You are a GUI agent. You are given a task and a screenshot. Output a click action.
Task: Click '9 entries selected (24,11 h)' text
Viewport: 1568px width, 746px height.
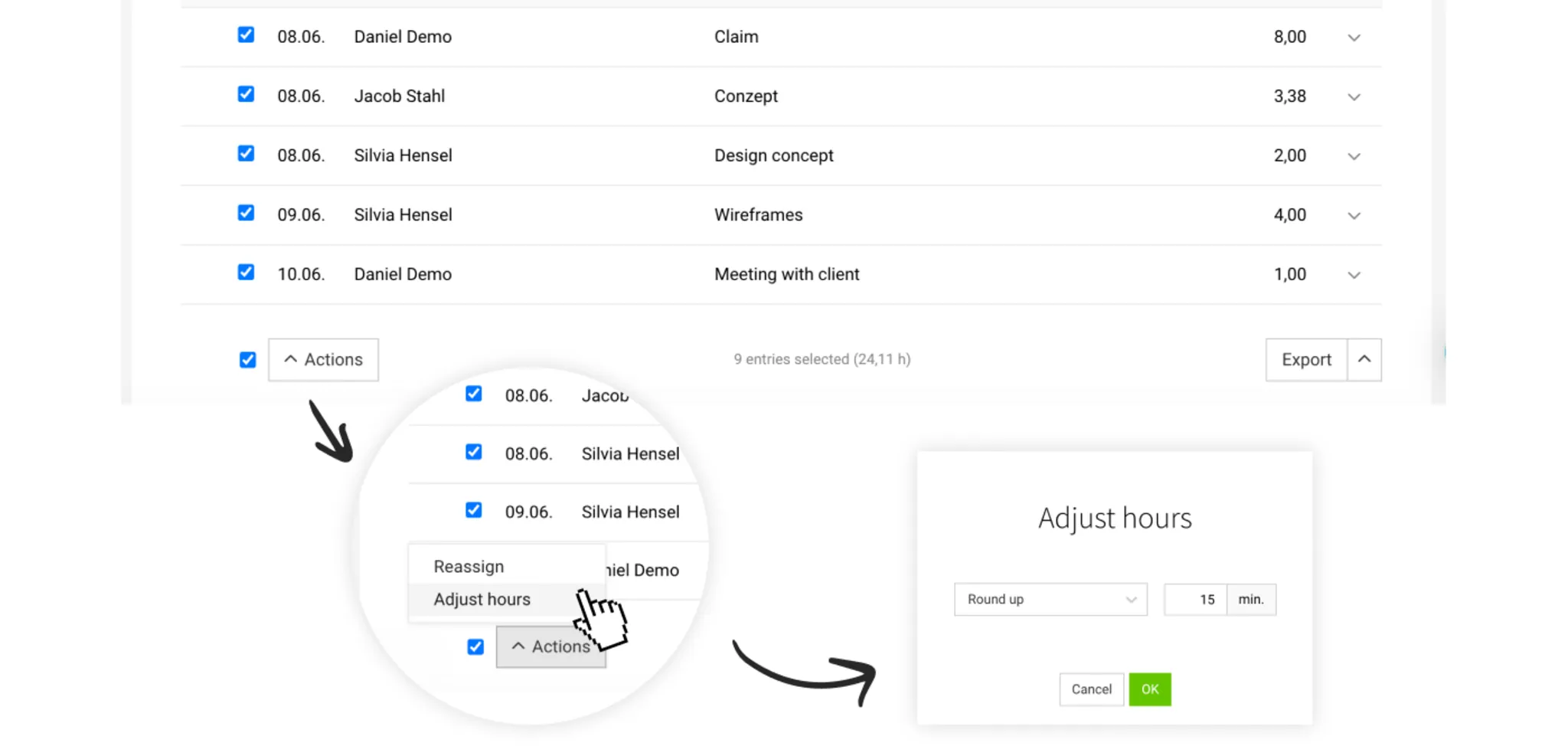pos(822,359)
